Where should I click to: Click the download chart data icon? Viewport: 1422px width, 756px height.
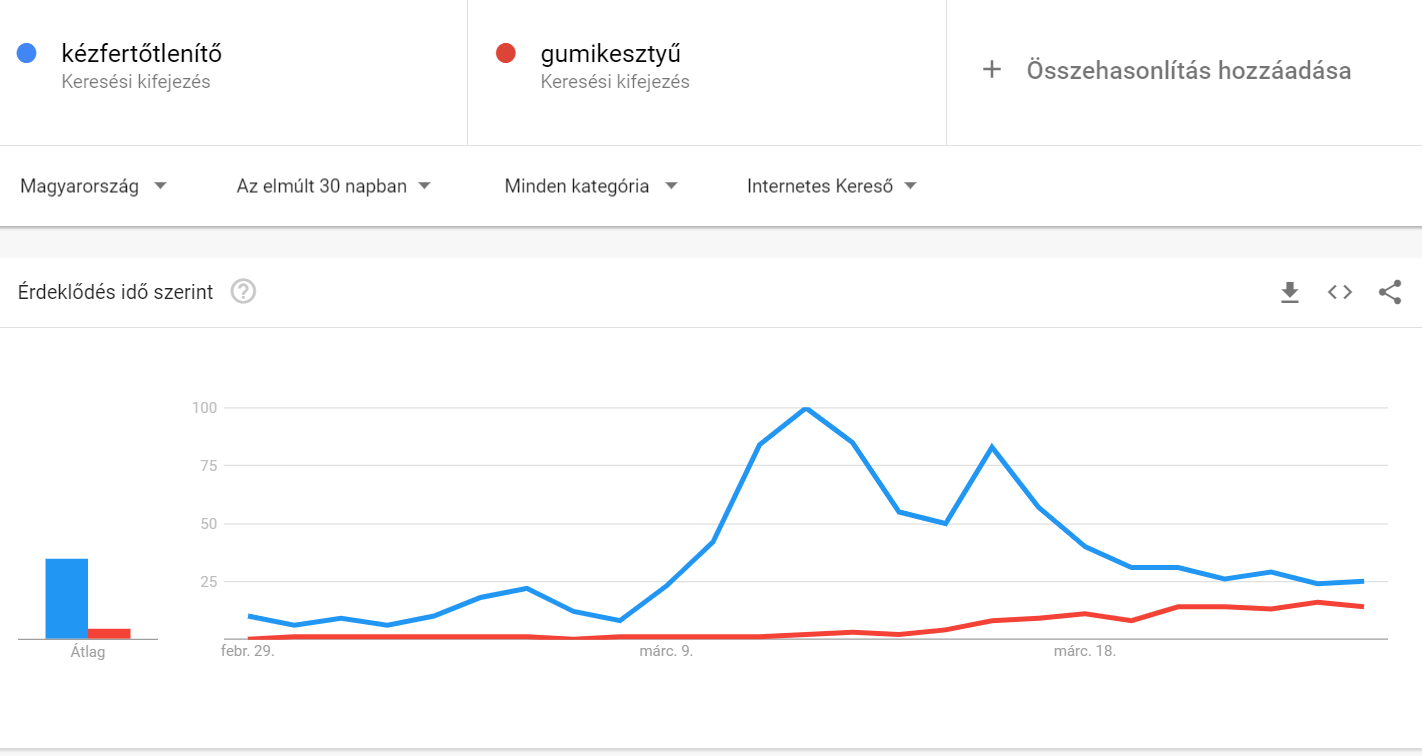1290,292
